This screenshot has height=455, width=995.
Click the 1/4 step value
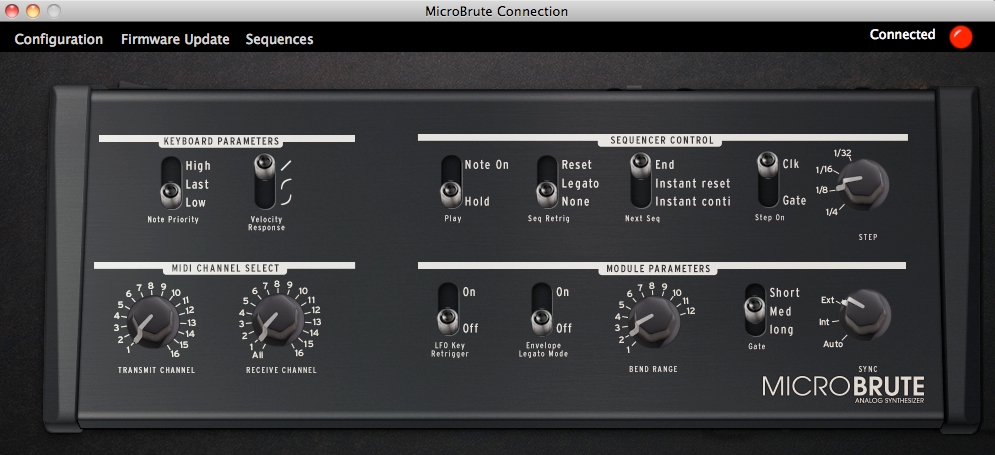[x=830, y=211]
